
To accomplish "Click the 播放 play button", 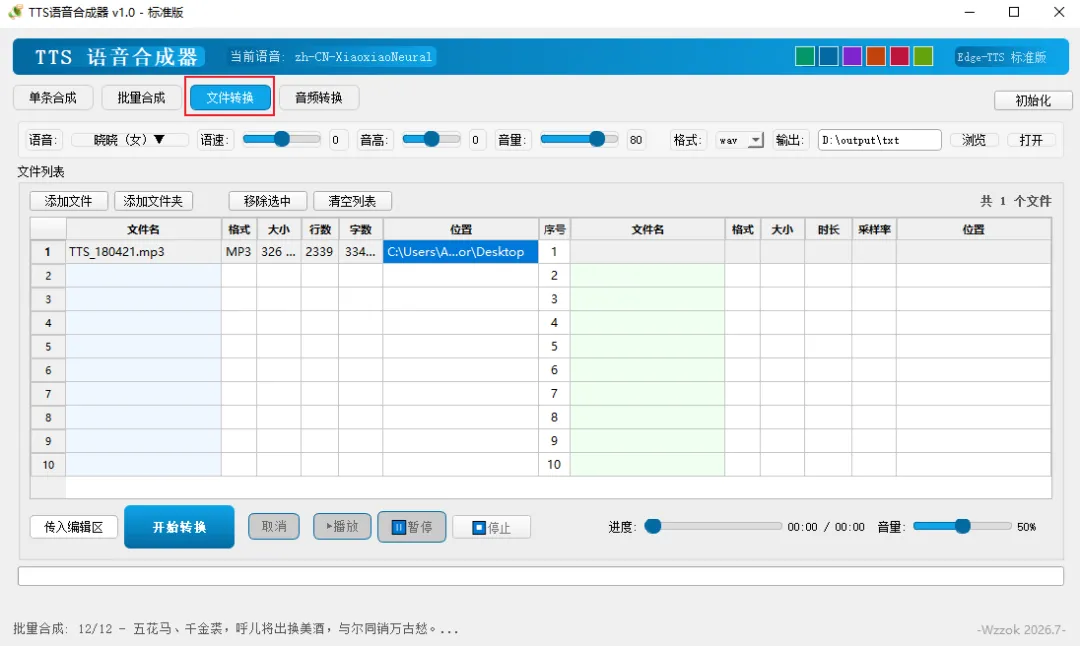I will click(342, 526).
